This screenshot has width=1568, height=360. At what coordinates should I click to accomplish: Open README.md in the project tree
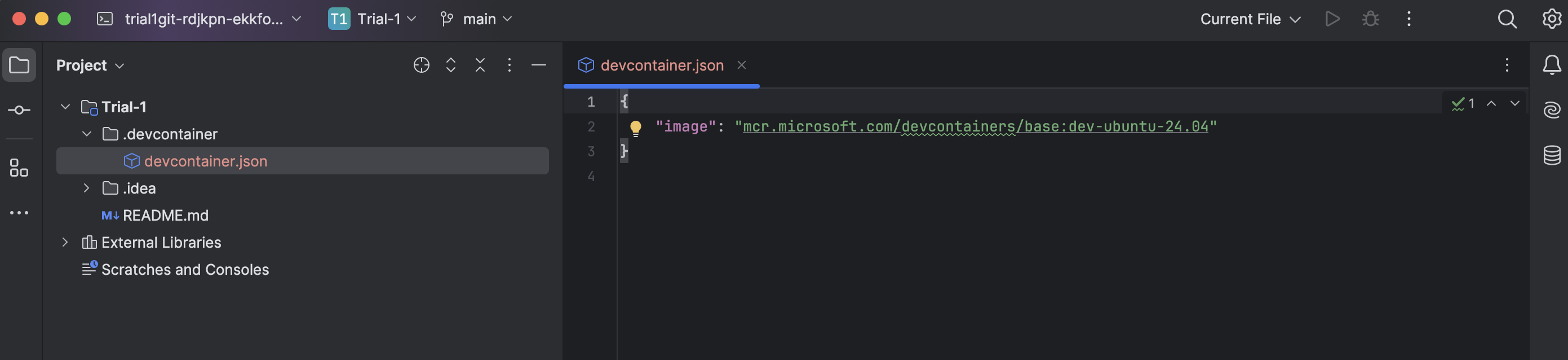tap(165, 216)
